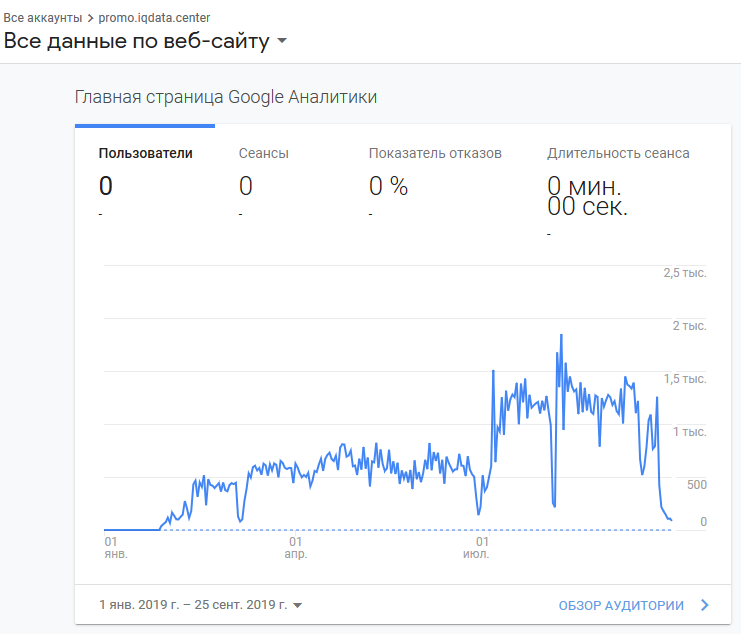
Task: Open the 'Все данные по веб-сайту' view dropdown arrow
Action: [282, 41]
